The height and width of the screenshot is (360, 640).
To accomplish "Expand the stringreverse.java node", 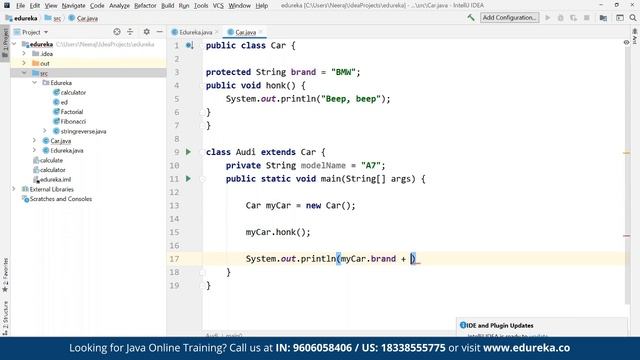I will (45, 131).
